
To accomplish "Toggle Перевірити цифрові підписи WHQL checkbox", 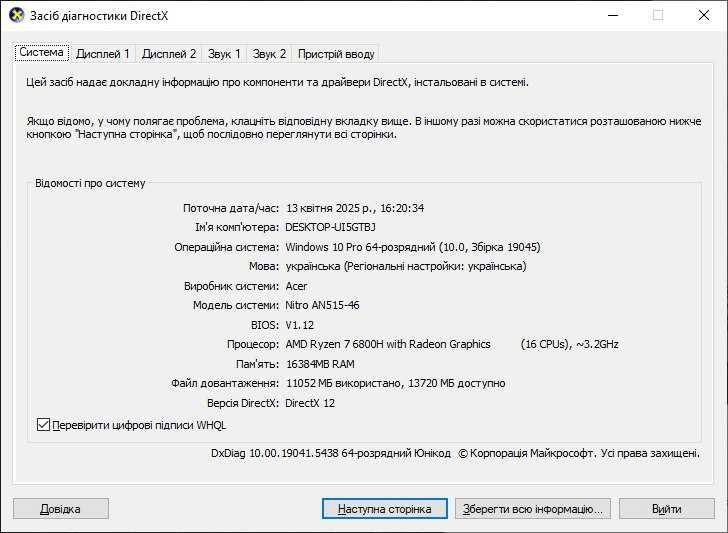I will click(x=43, y=424).
